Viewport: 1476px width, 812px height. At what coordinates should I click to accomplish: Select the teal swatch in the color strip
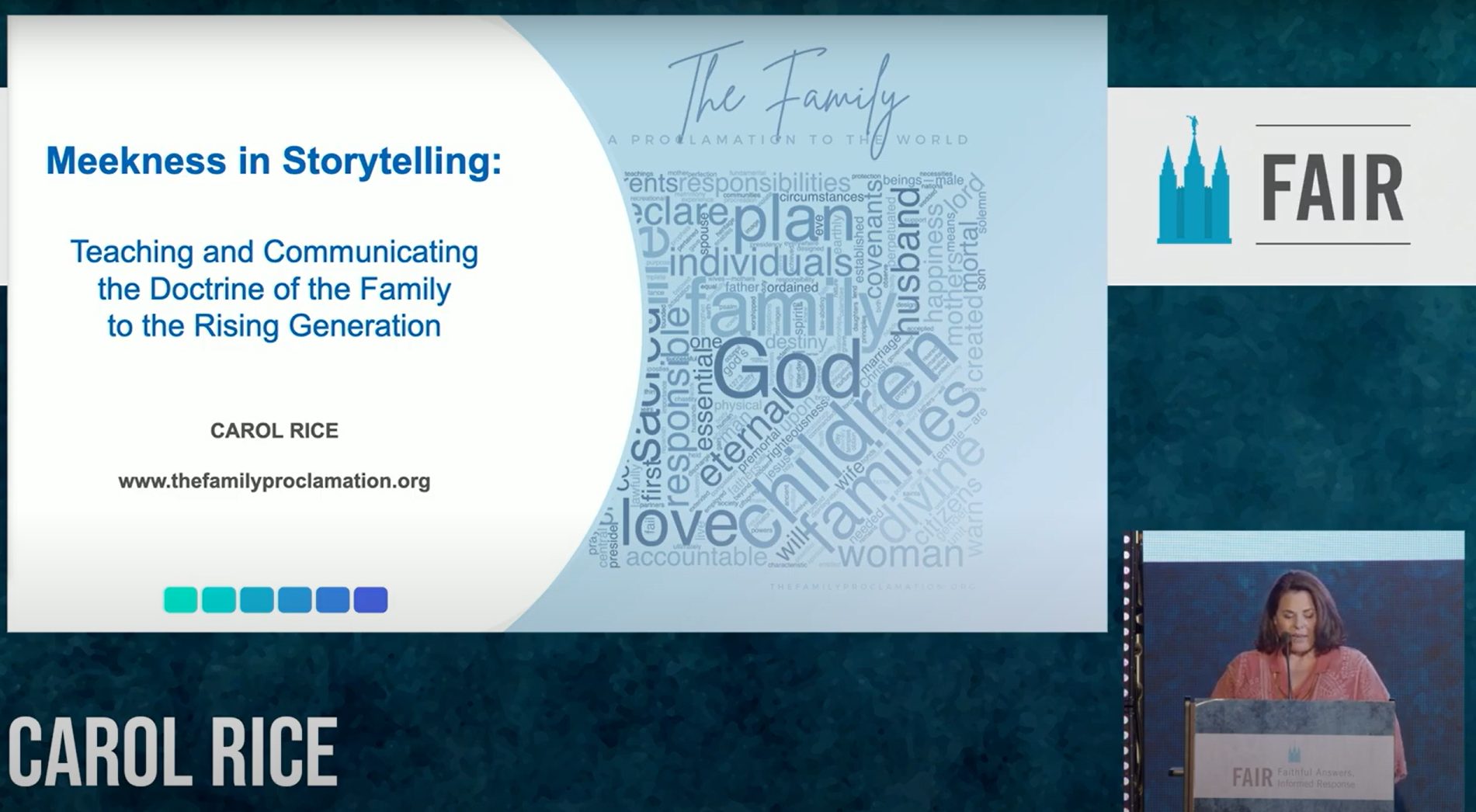179,598
